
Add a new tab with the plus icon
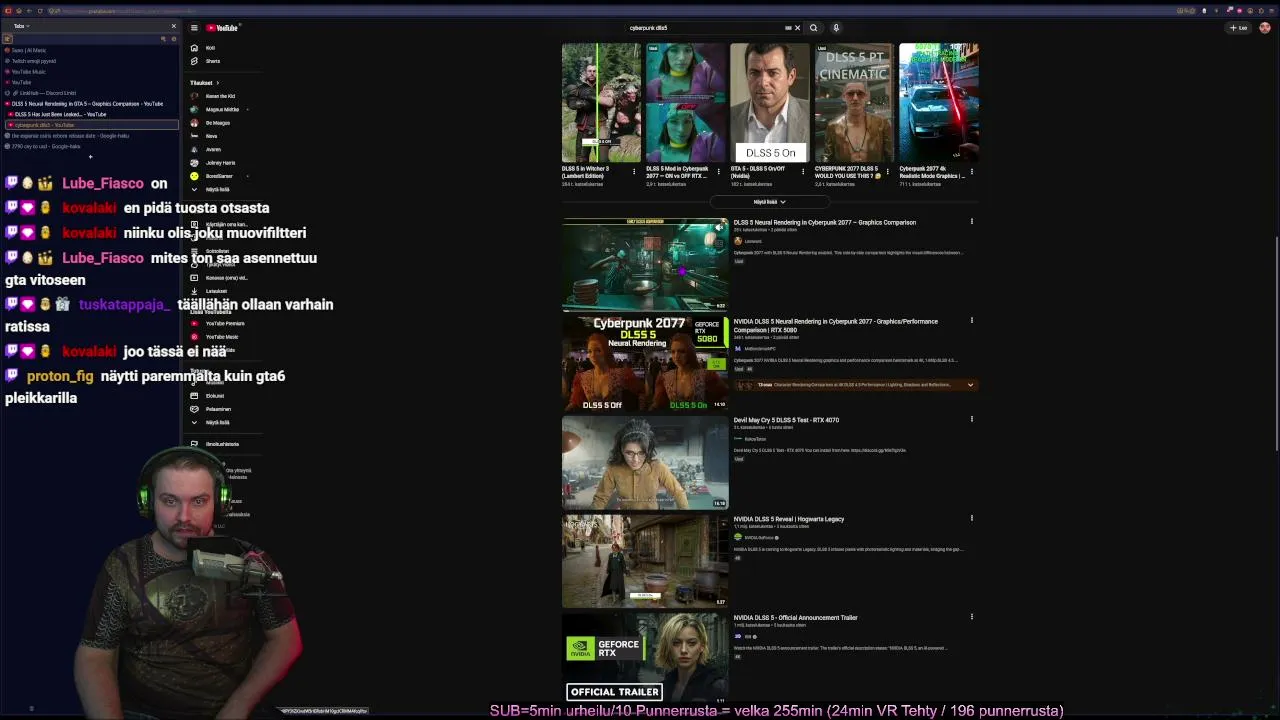[x=90, y=157]
